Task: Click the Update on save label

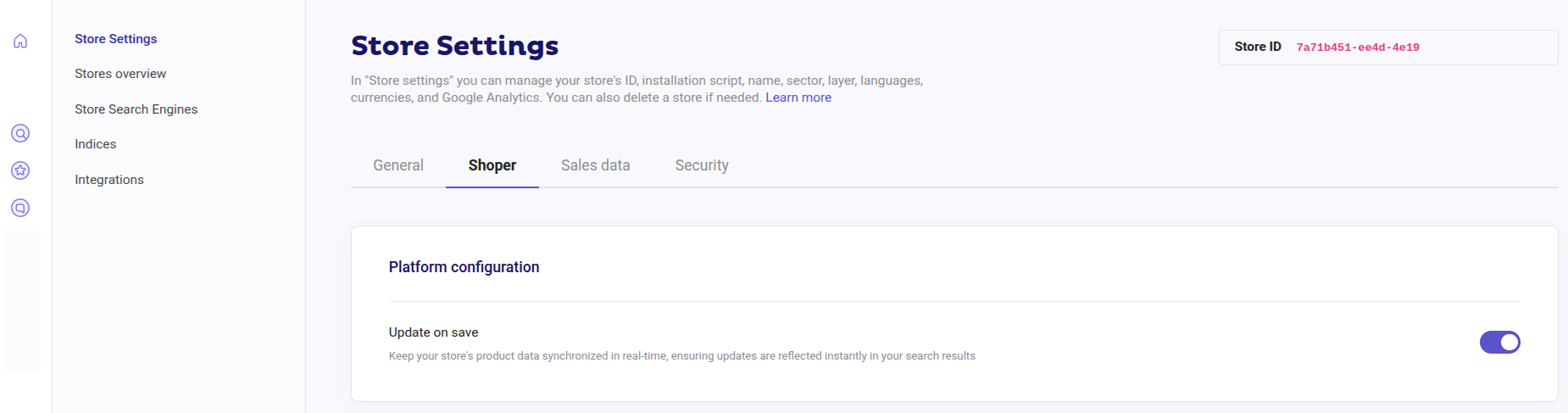Action: pos(433,332)
